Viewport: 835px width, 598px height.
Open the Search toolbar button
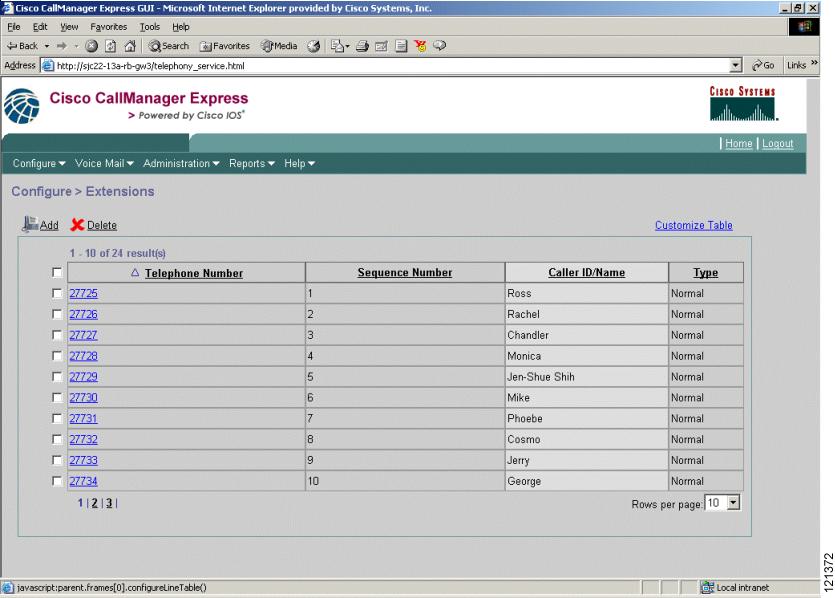169,46
